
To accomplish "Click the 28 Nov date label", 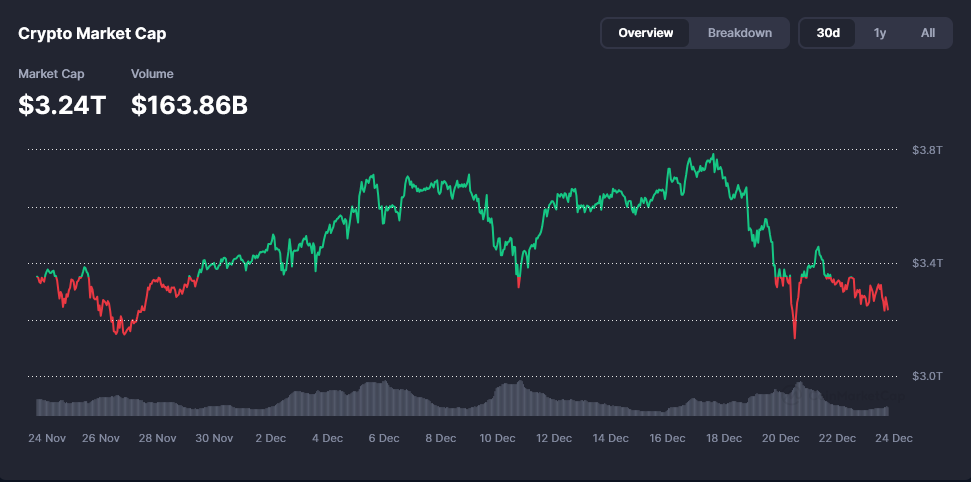I will click(x=157, y=438).
